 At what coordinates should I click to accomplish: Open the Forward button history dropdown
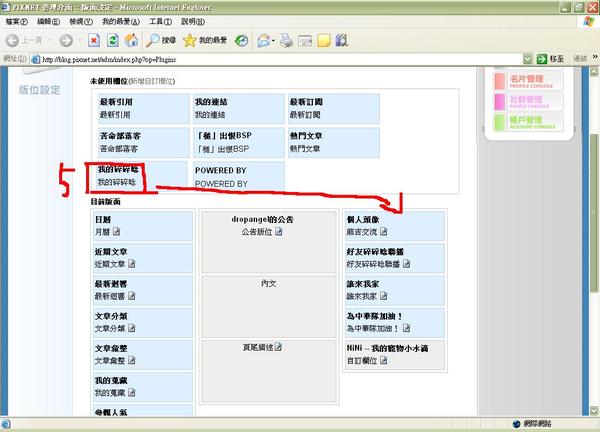tap(80, 40)
